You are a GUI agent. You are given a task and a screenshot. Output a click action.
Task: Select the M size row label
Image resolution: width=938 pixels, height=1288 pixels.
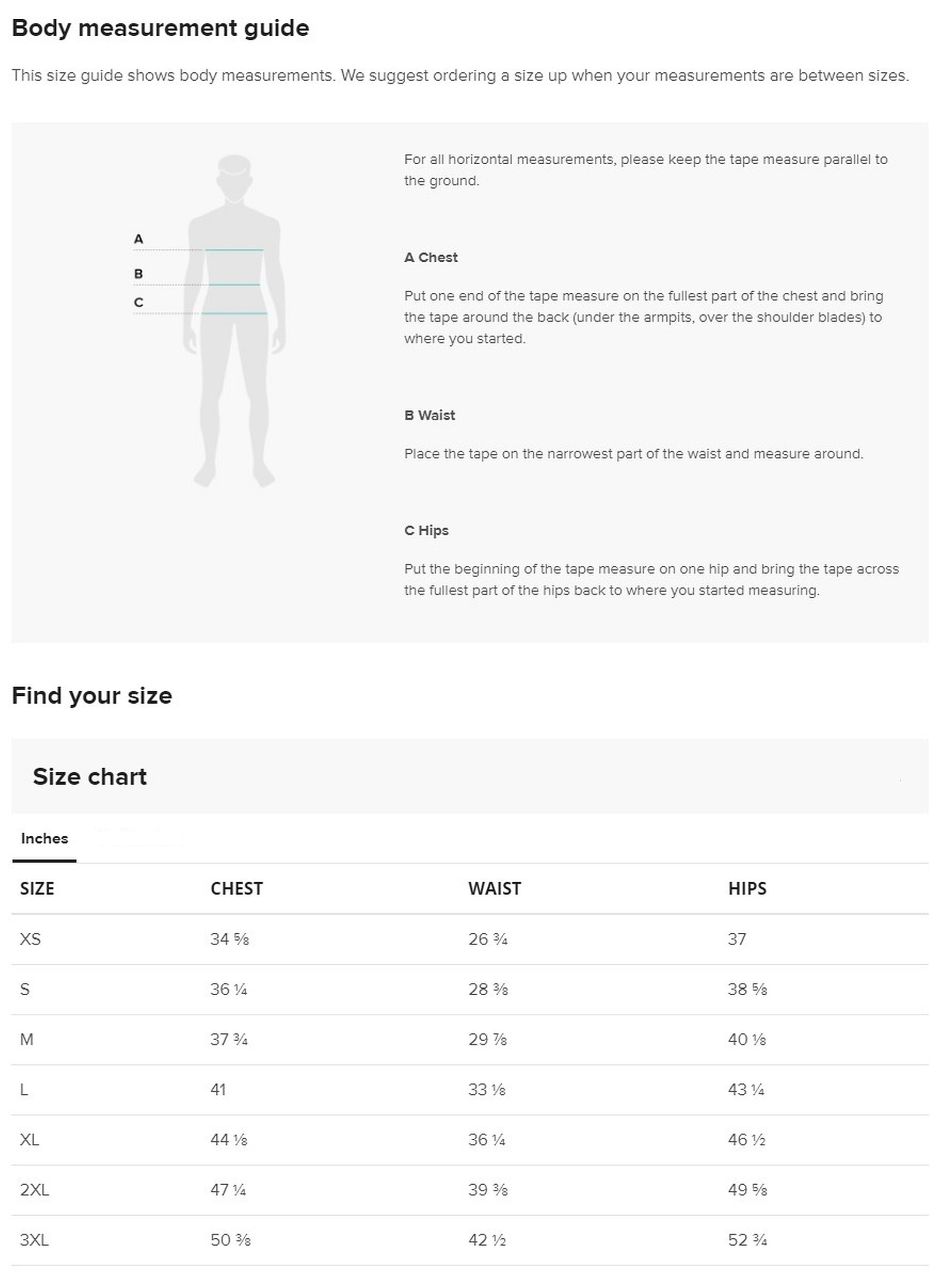point(27,1039)
